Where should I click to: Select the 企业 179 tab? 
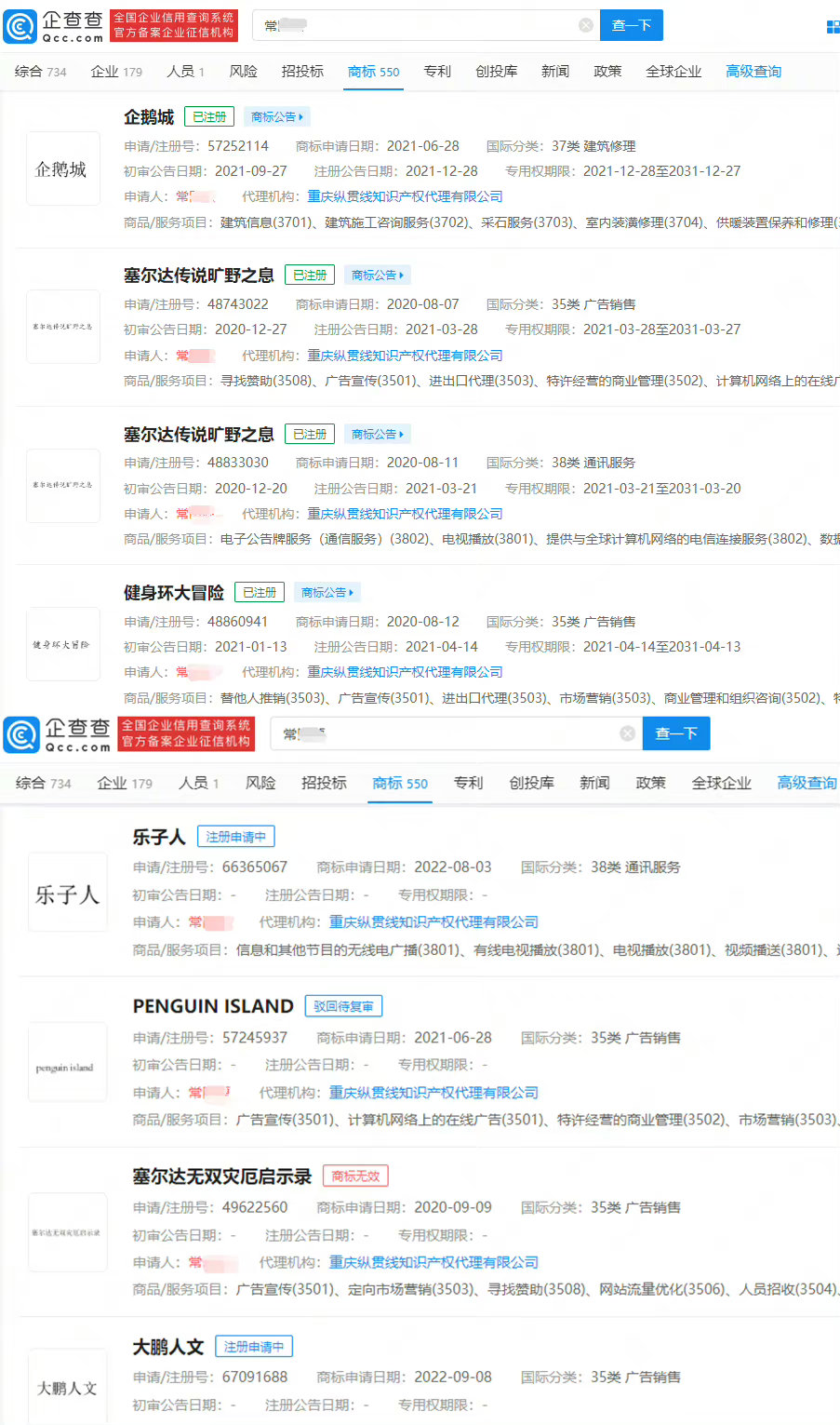(116, 71)
